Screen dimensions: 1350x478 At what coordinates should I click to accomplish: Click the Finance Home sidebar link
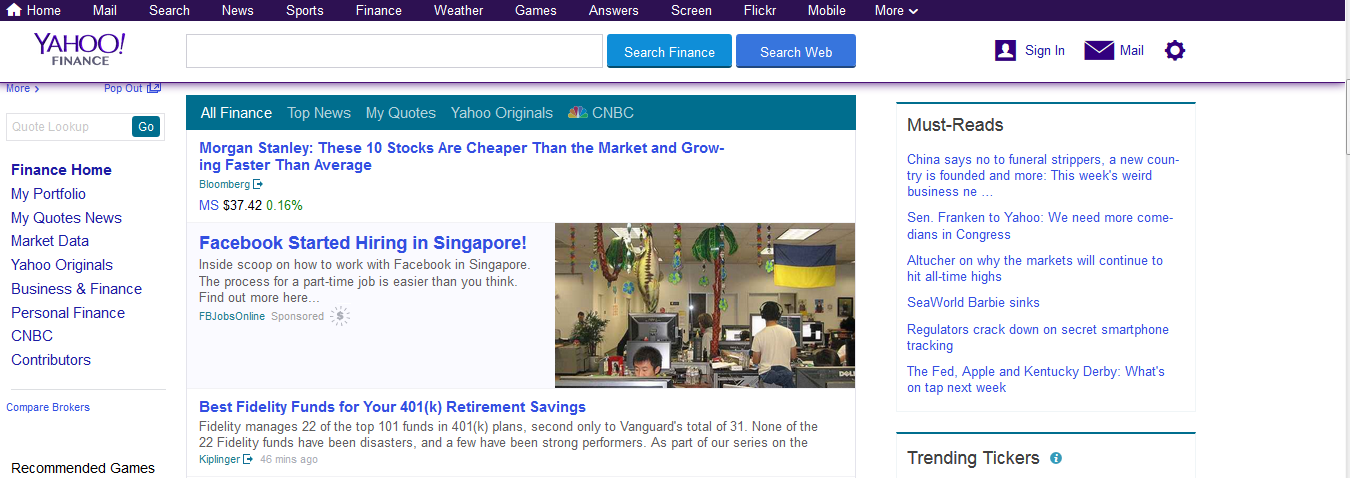click(x=61, y=170)
